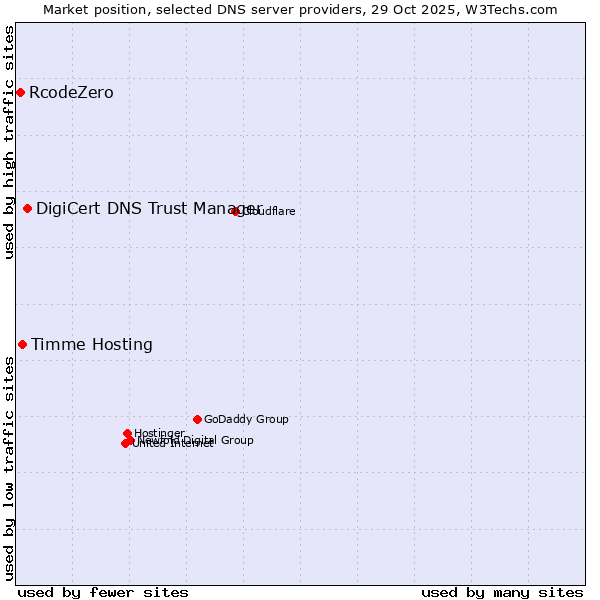Select the GoDaddy Group red marker

pyautogui.click(x=197, y=419)
